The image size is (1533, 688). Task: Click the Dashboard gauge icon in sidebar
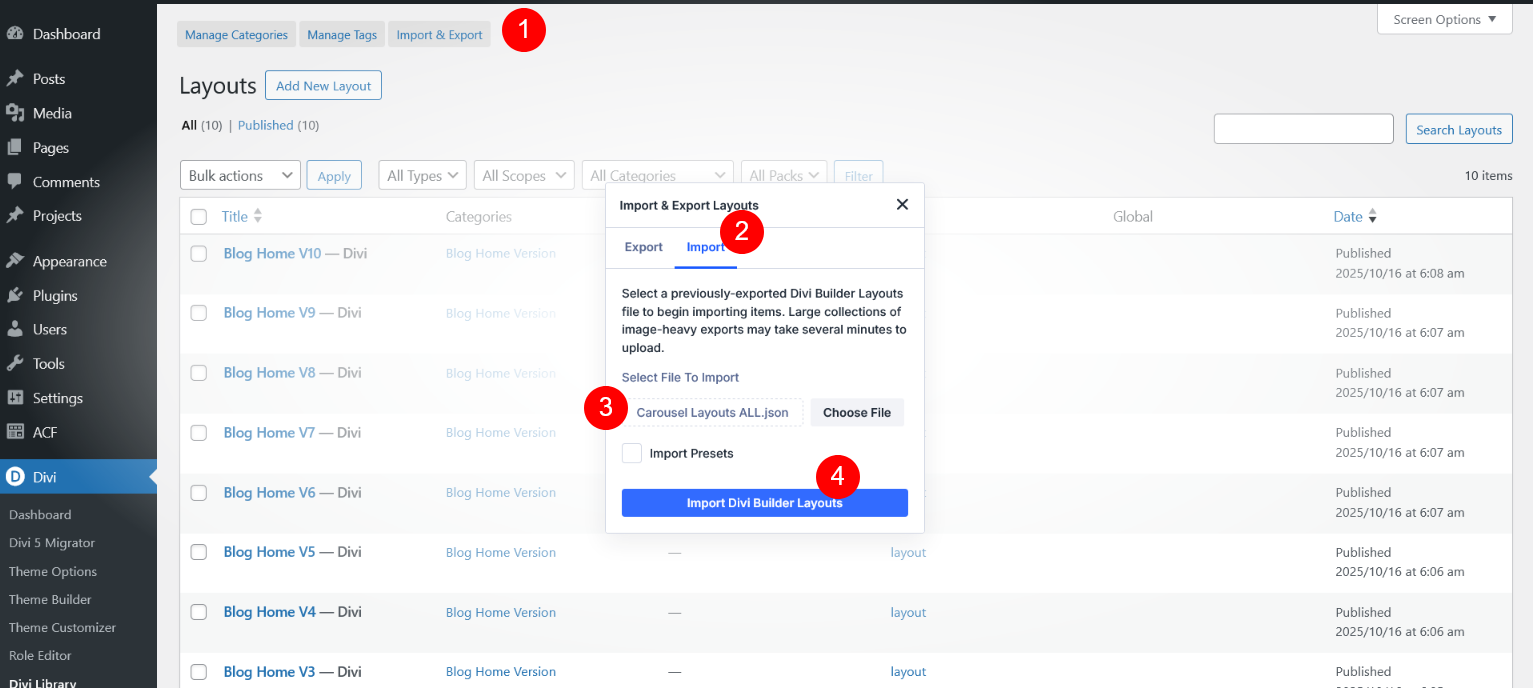coord(15,33)
